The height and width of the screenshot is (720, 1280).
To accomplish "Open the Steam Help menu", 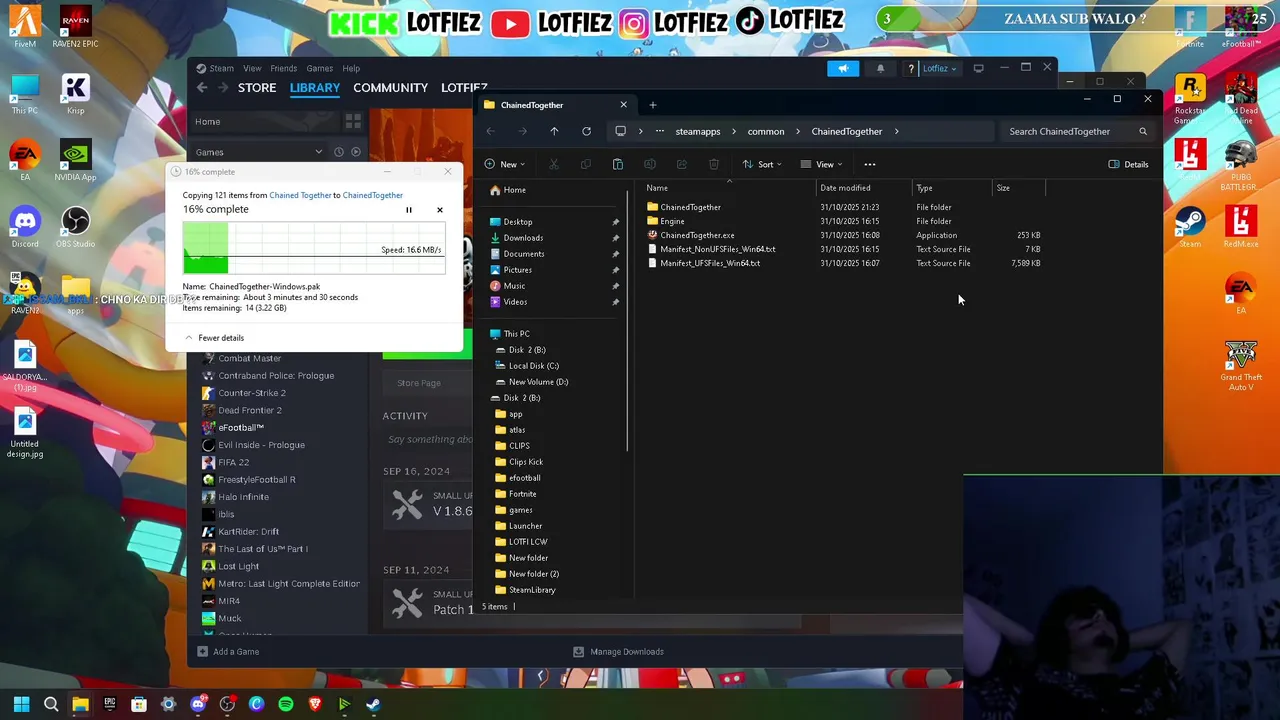I will [x=351, y=69].
